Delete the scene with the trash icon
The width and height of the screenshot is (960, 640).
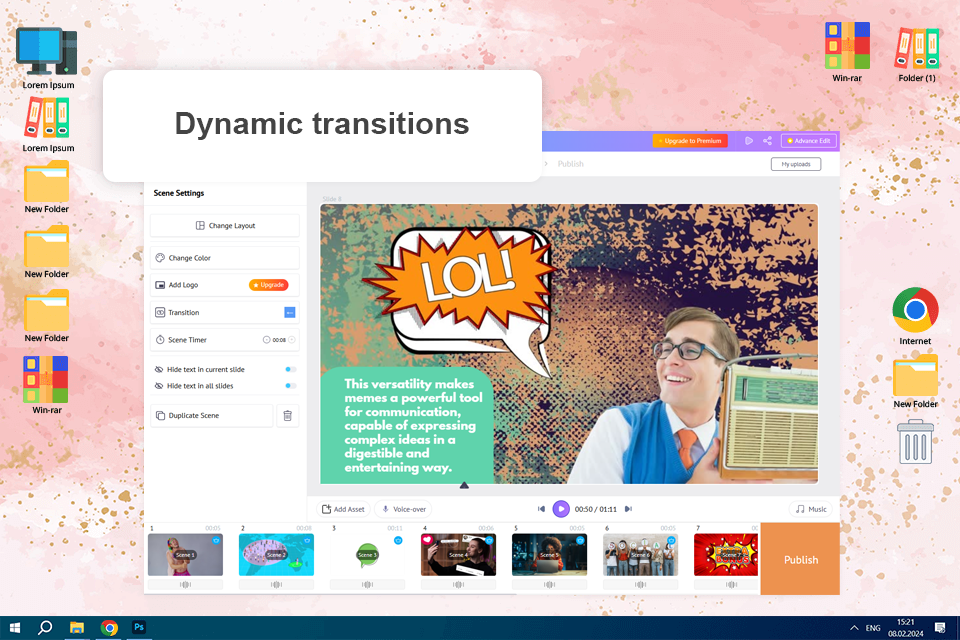point(288,416)
